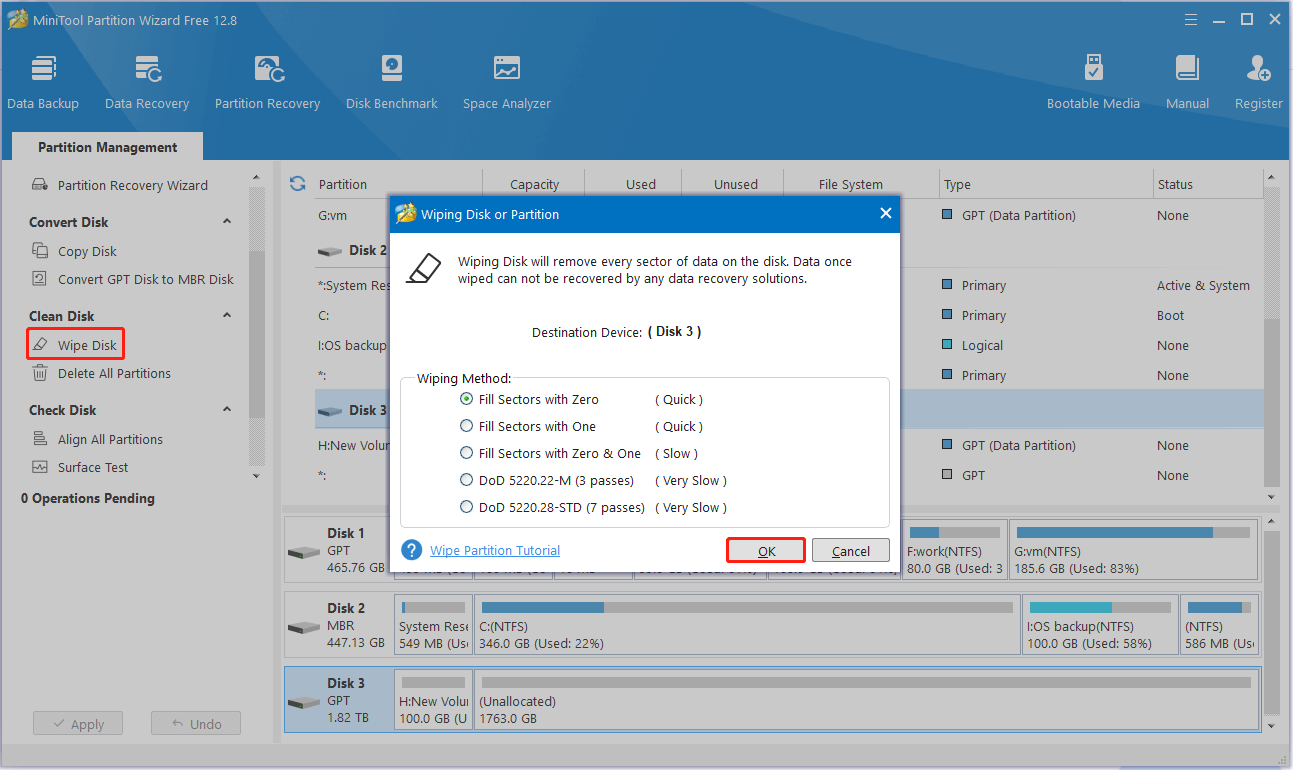Choose DoD 5220.28-STD (7 passes) method

pyautogui.click(x=466, y=507)
